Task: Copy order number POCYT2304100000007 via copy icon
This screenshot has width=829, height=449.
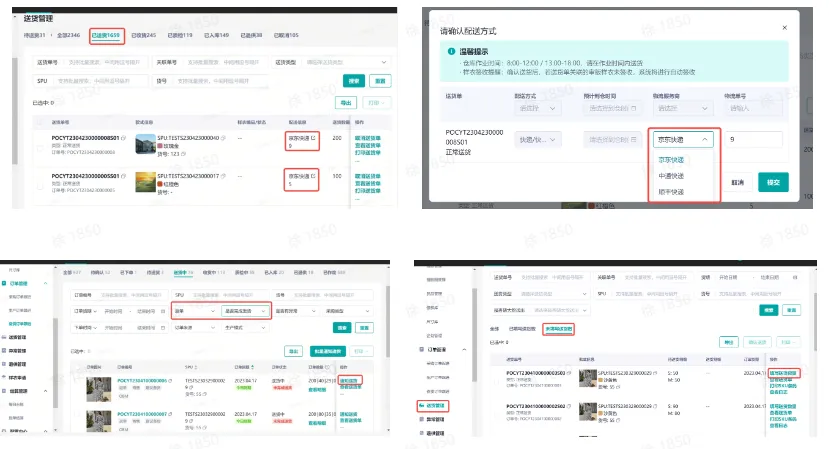Action: 170,414
